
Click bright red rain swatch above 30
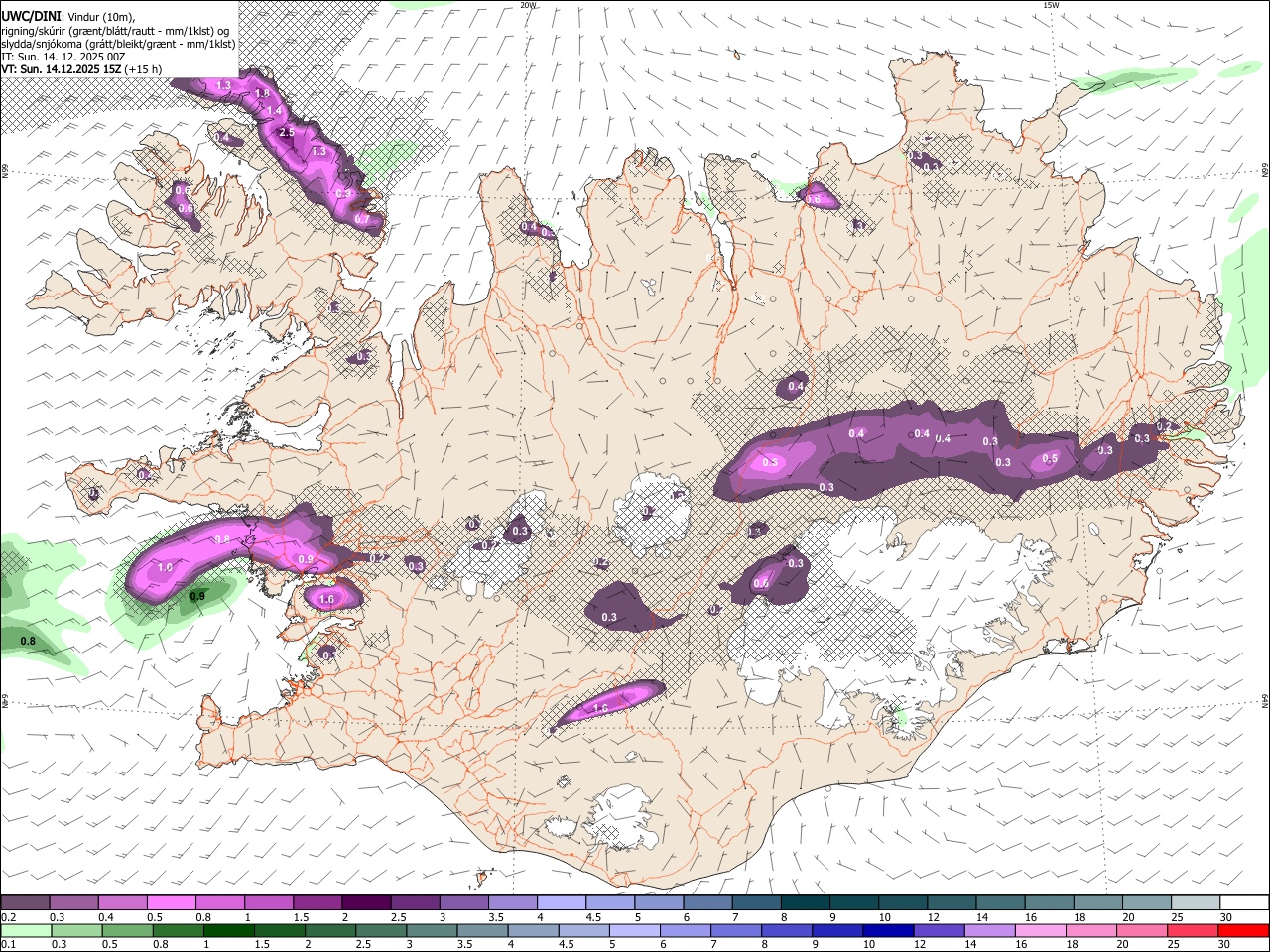(x=1243, y=930)
